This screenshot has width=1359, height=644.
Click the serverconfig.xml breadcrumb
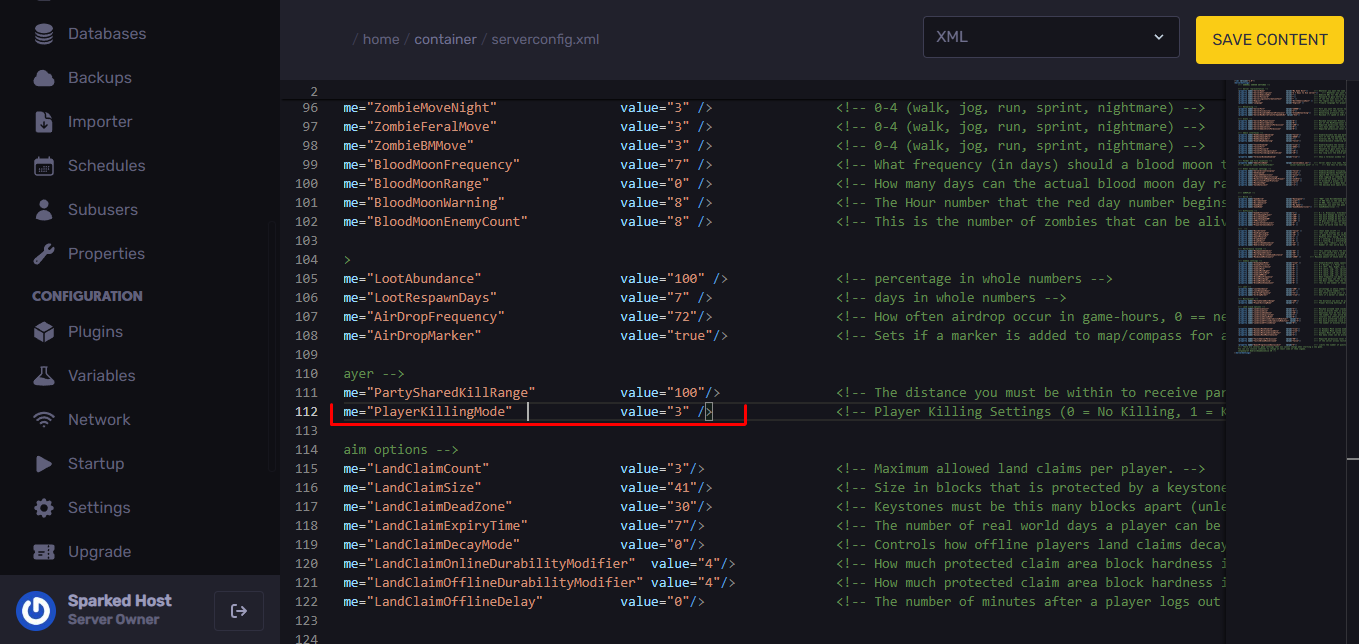point(545,40)
